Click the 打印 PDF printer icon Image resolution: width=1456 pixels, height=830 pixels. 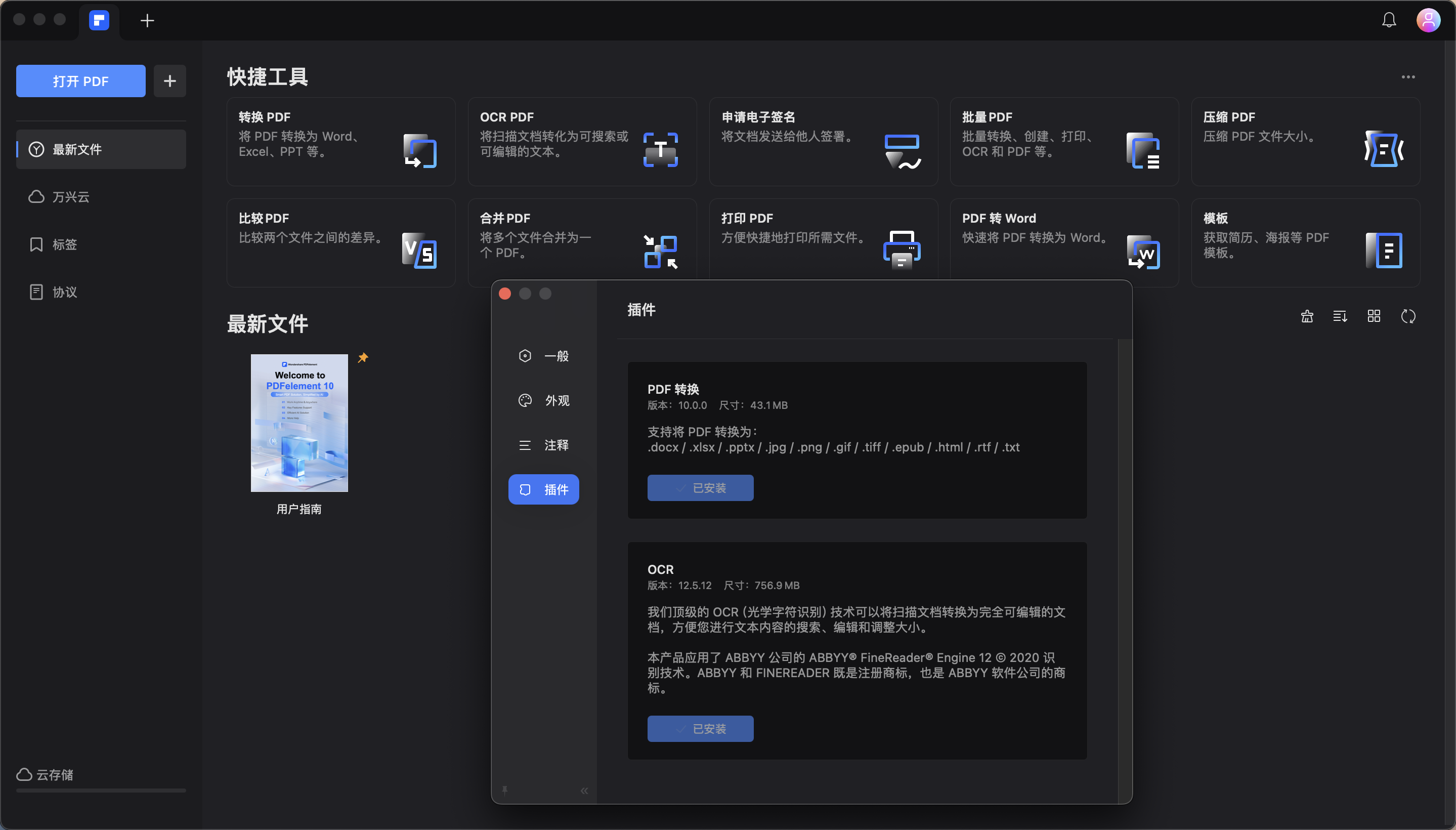click(902, 250)
